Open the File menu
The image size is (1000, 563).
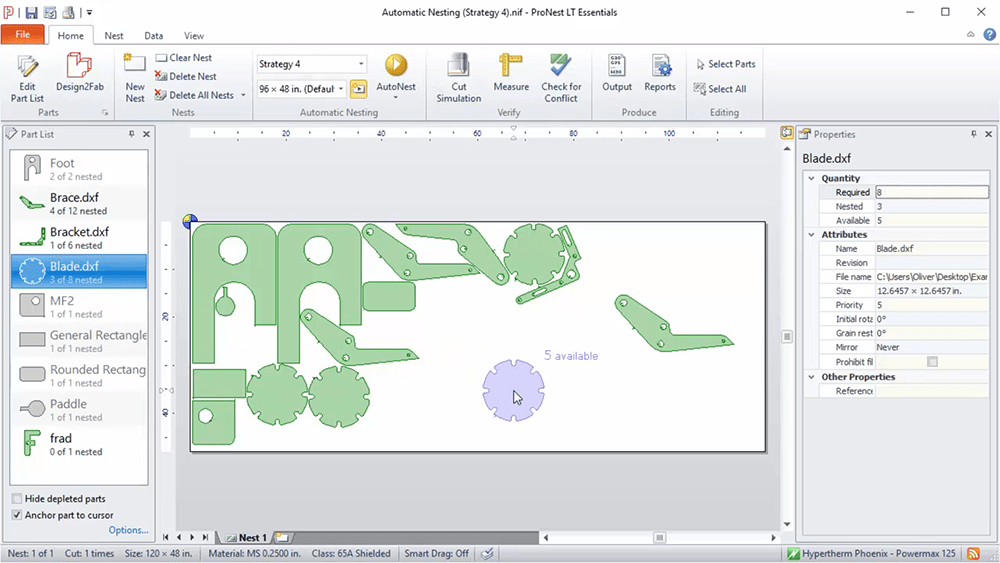click(x=22, y=35)
